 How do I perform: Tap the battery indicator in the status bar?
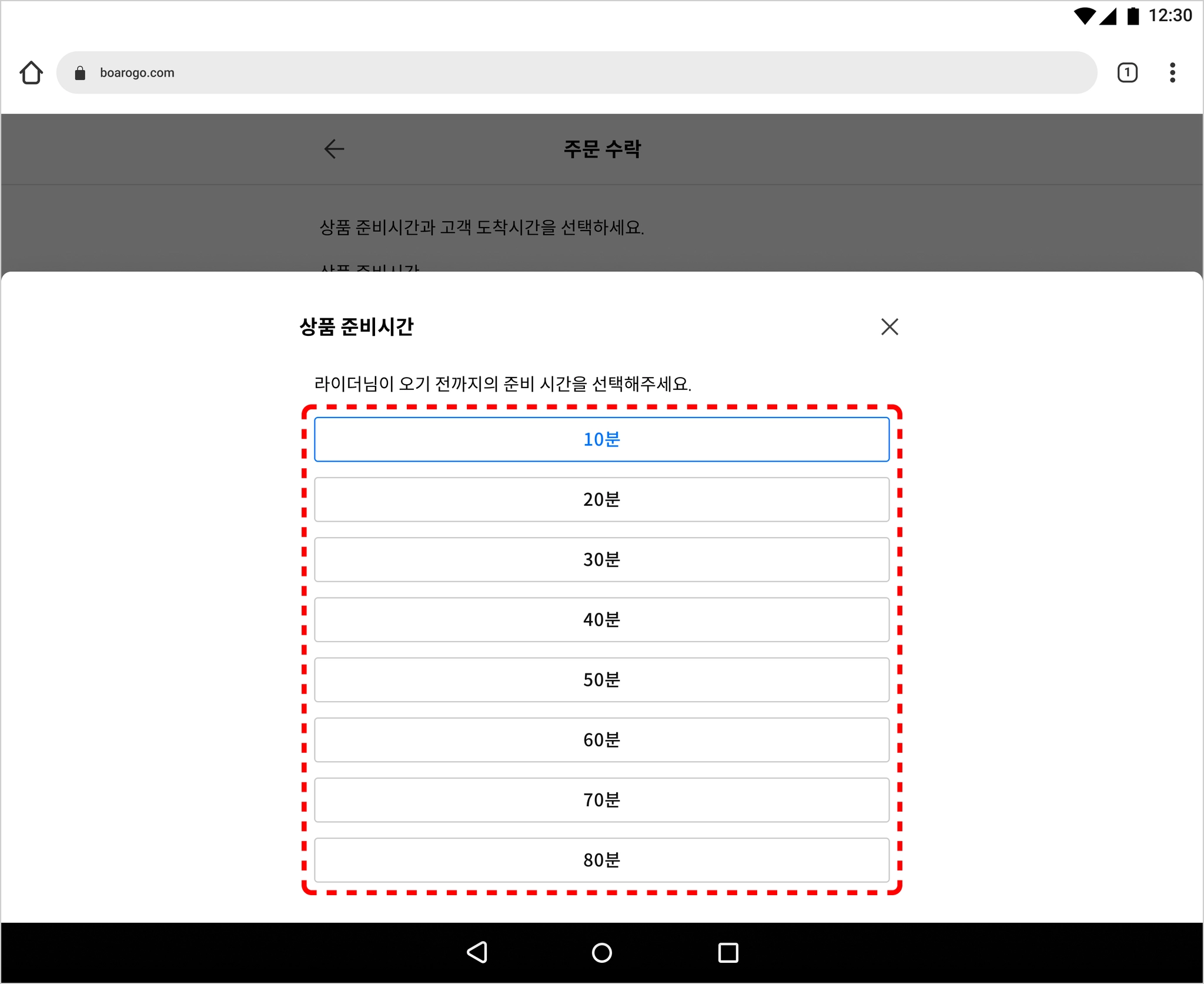(x=1133, y=16)
